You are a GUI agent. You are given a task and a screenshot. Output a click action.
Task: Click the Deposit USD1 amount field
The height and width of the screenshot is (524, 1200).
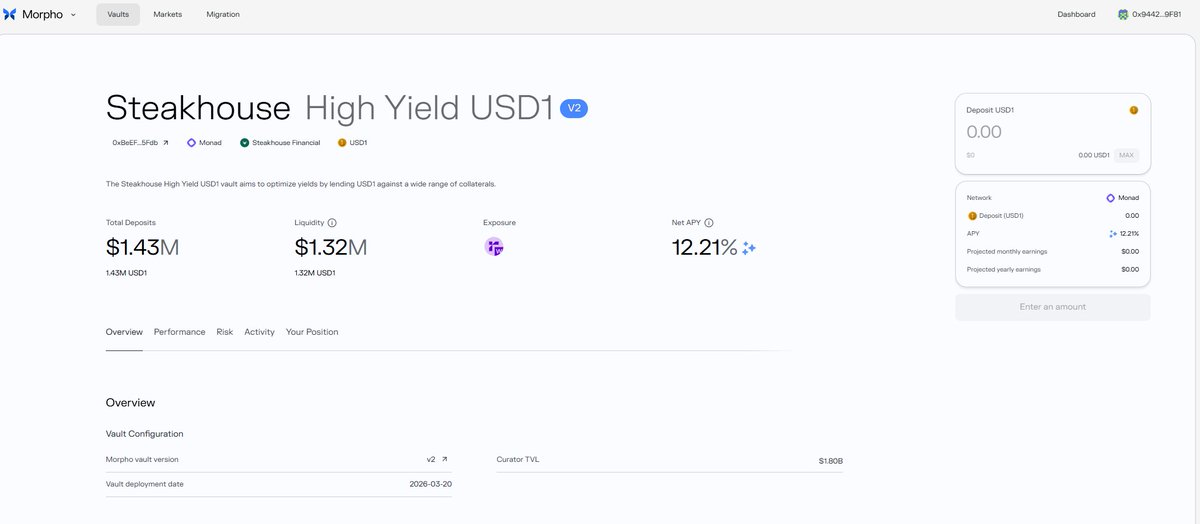(x=1040, y=132)
